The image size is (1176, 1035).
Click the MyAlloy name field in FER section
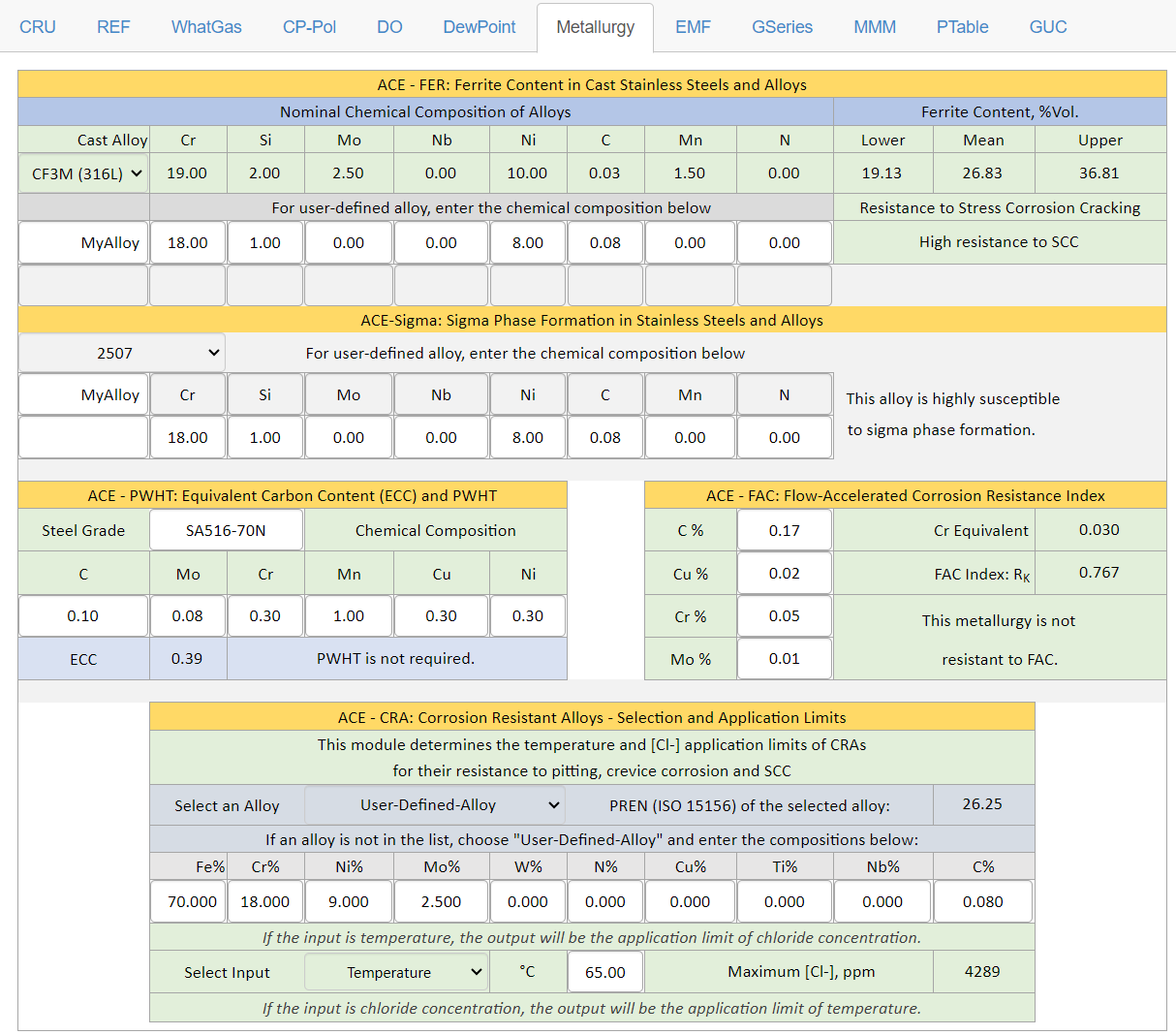click(84, 243)
